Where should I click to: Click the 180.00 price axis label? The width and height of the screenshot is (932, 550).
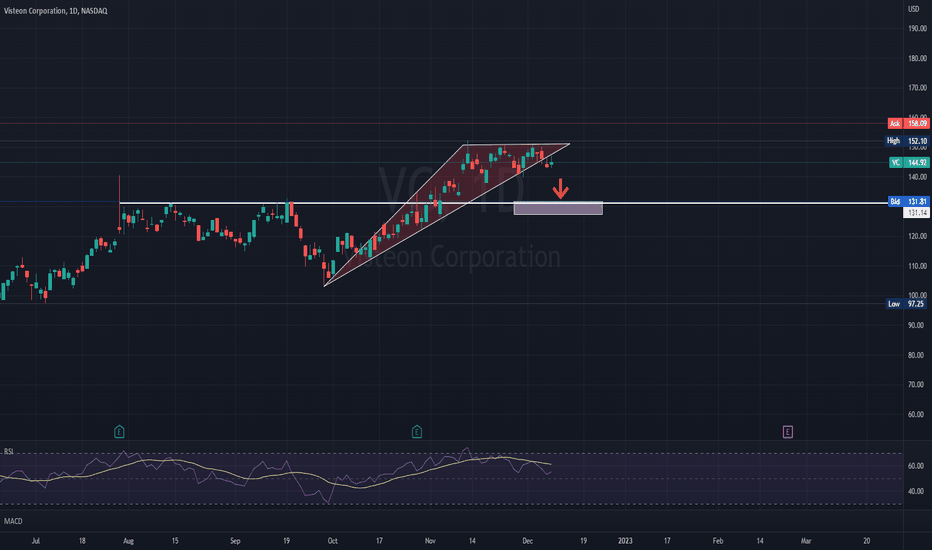click(917, 58)
